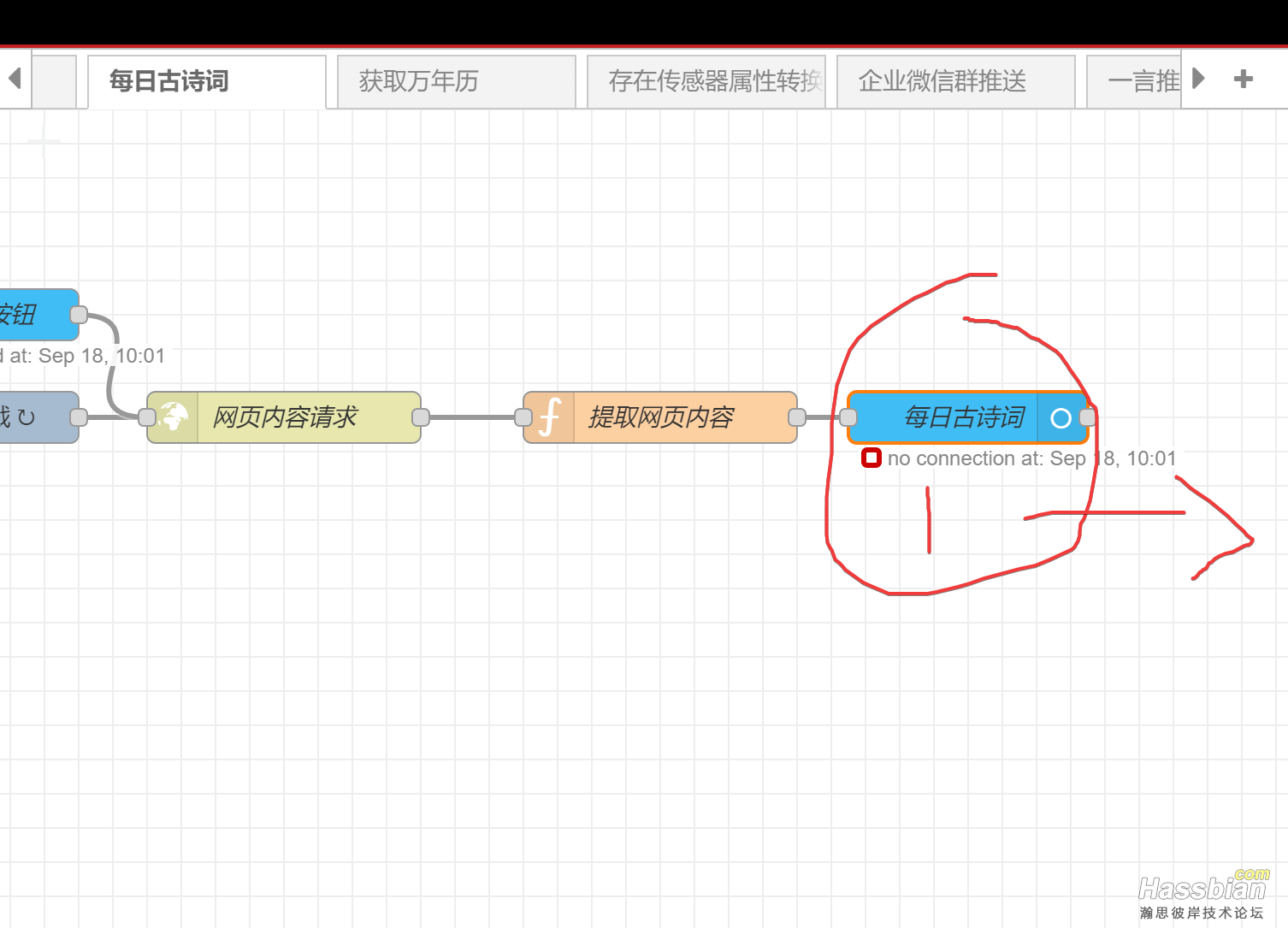The image size is (1288, 928).
Task: Switch to the 每日古诗词 flow tab
Action: [x=206, y=81]
